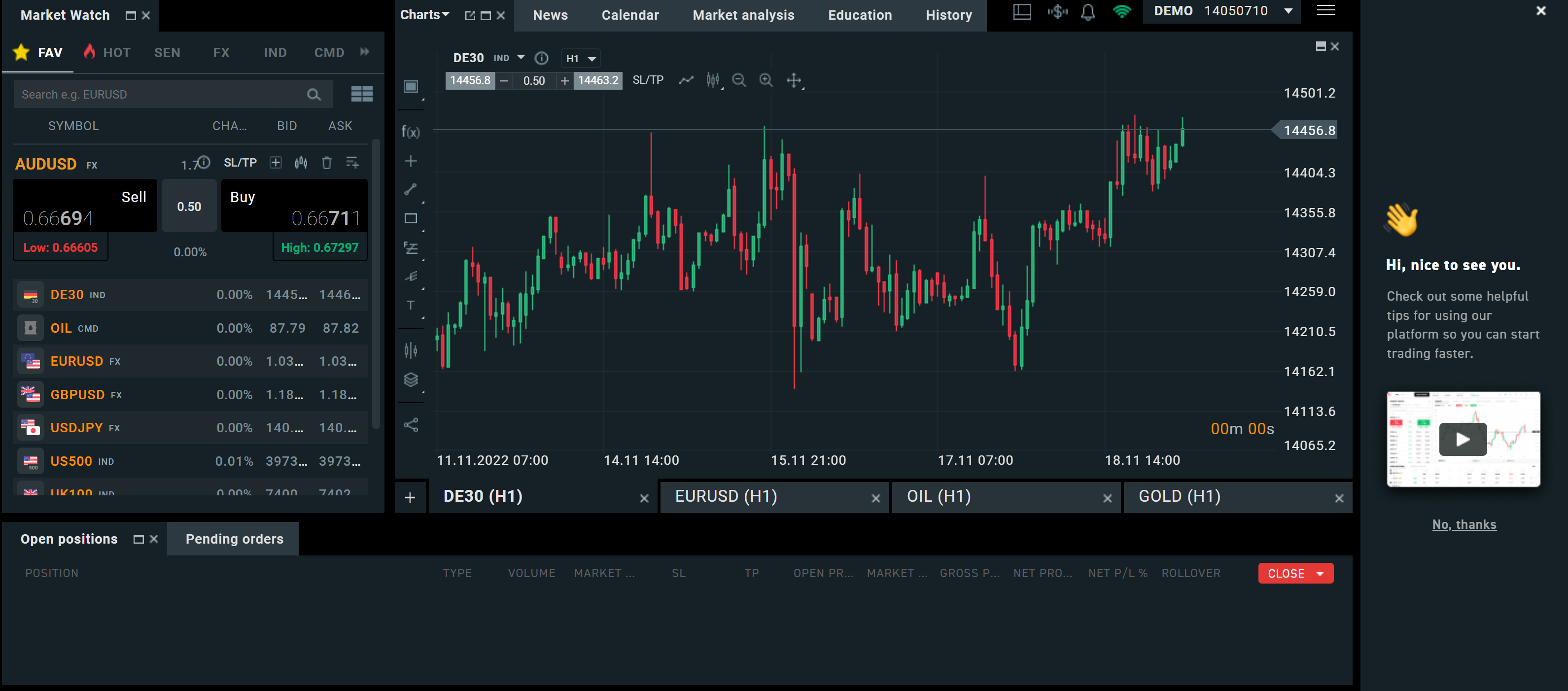1568x691 pixels.
Task: Show DE30 instrument information
Action: pos(541,58)
